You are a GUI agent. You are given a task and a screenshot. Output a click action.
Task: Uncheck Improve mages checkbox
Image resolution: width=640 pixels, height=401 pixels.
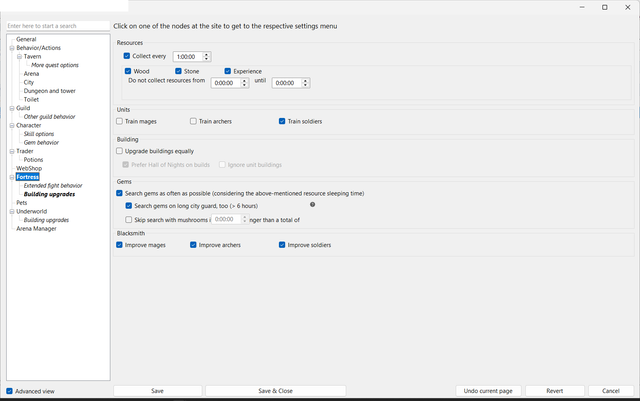coord(120,245)
